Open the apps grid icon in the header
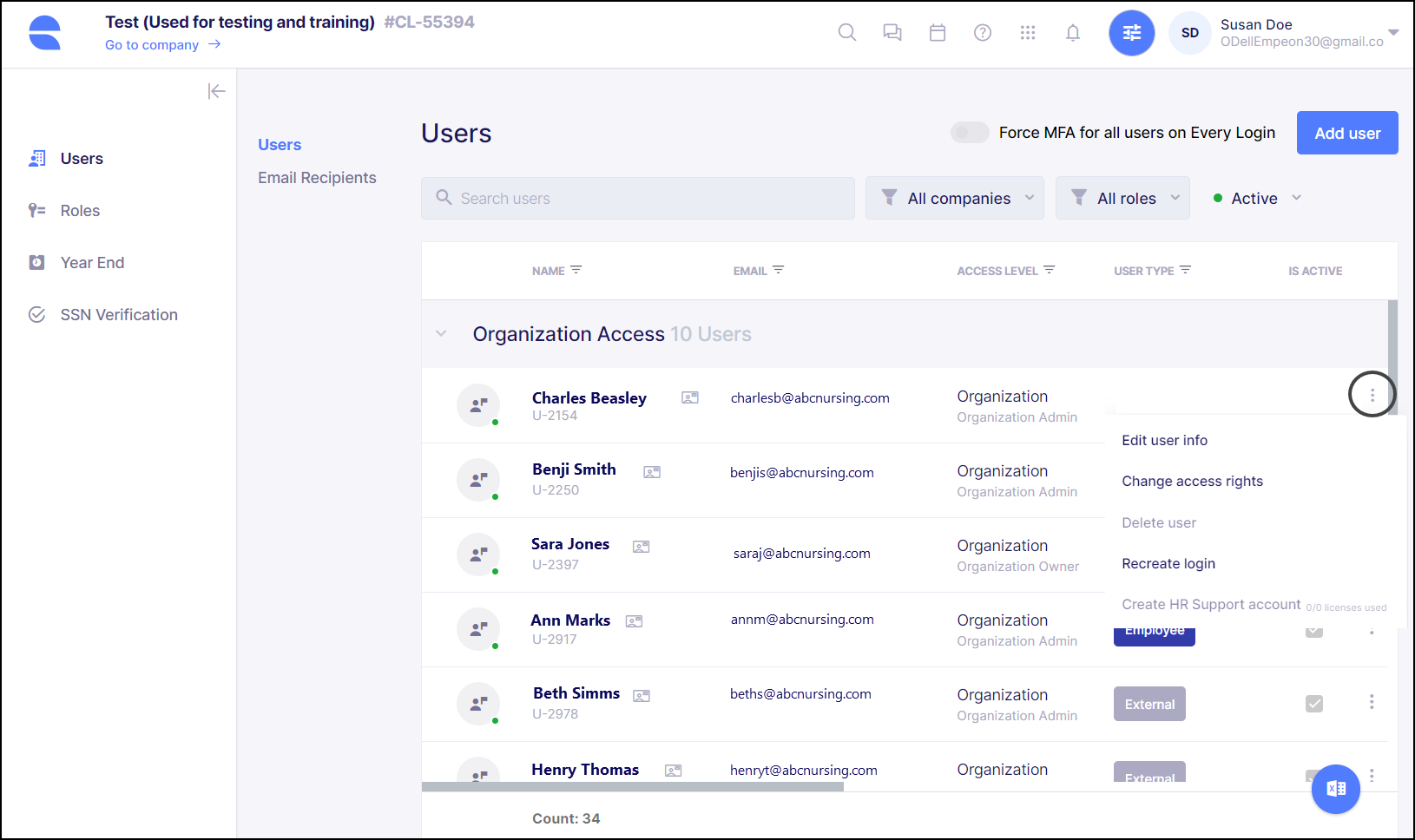Image resolution: width=1415 pixels, height=840 pixels. click(1028, 32)
